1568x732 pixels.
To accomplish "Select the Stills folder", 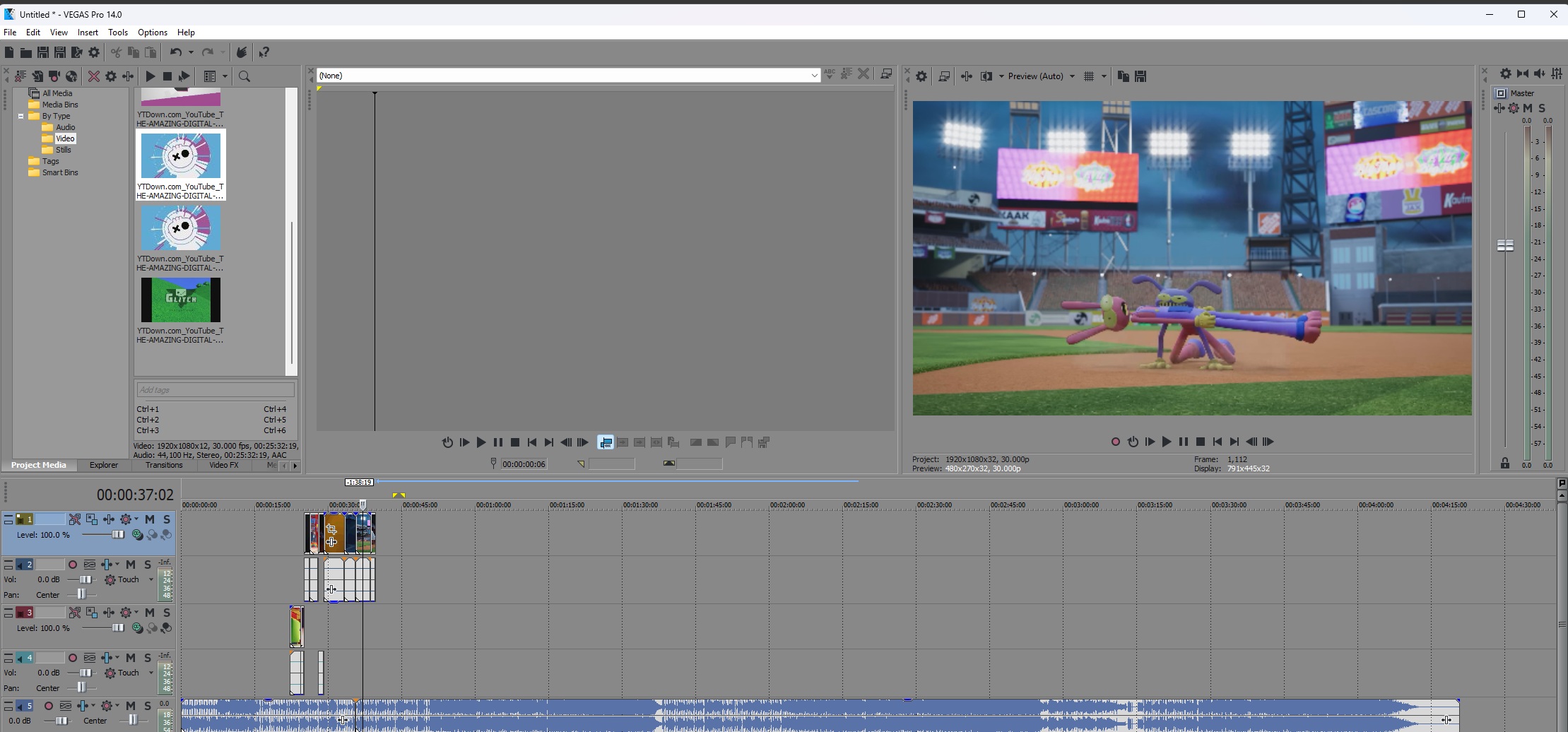I will [x=64, y=150].
